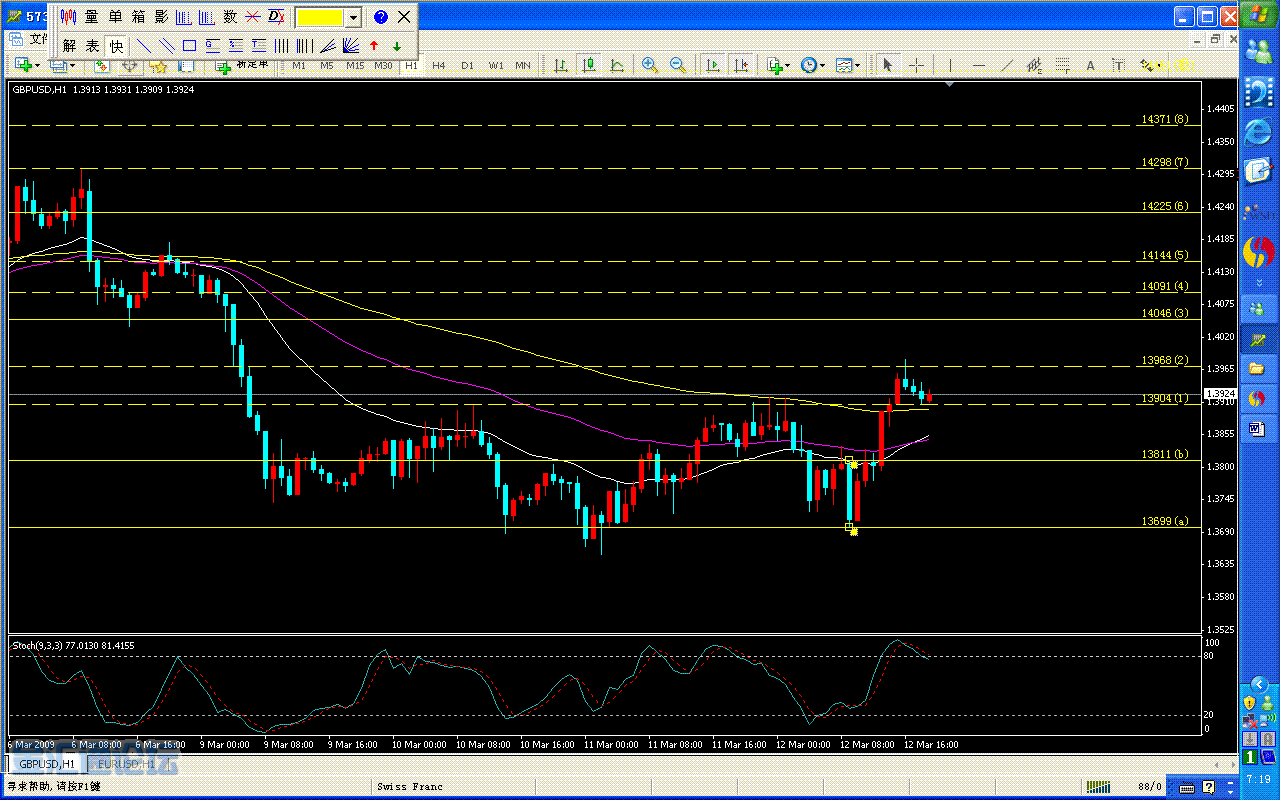1280x800 pixels.
Task: Select the equidistant channel tool
Action: coord(1034,66)
